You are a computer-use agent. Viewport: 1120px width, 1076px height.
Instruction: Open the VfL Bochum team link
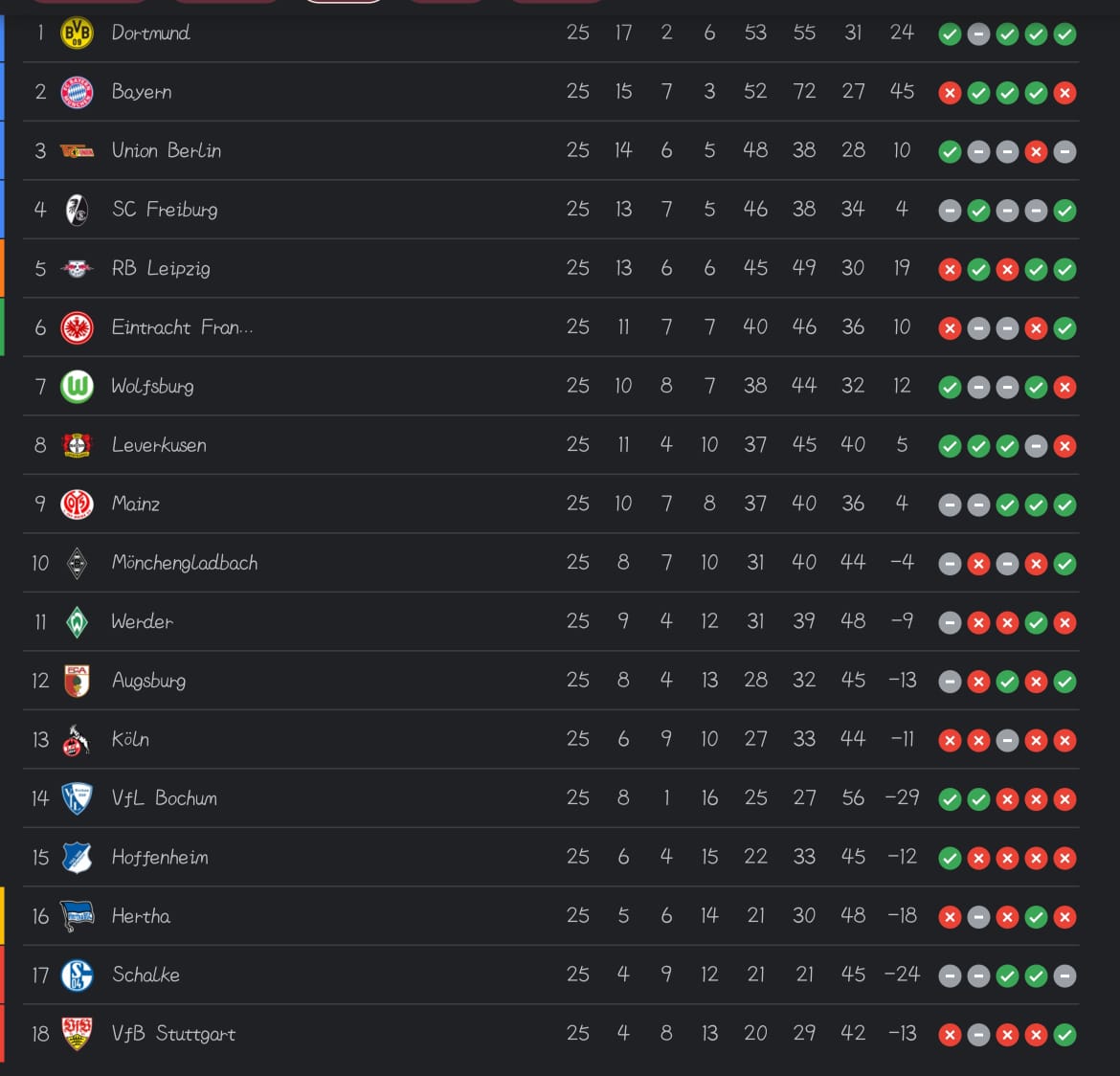pyautogui.click(x=165, y=798)
